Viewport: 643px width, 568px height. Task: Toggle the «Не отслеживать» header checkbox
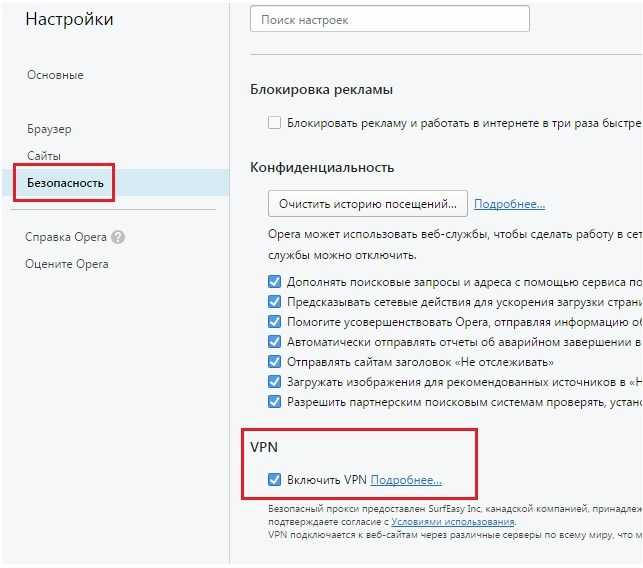274,362
